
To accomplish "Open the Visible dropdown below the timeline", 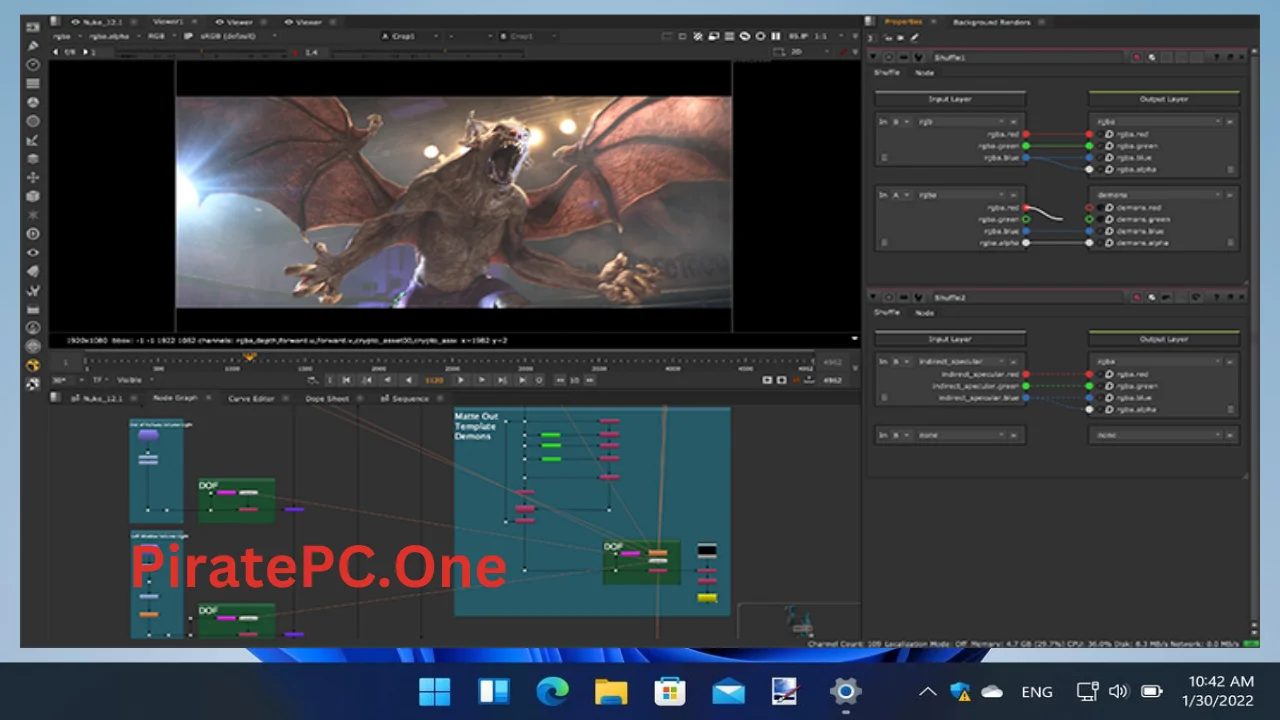I will [134, 380].
